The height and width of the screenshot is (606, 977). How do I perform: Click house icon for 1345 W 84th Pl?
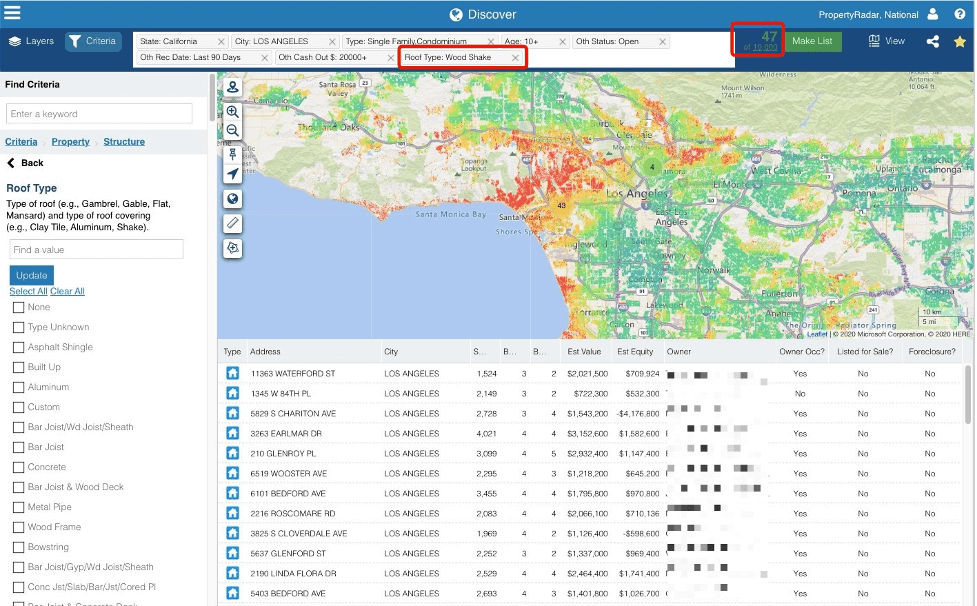(232, 393)
